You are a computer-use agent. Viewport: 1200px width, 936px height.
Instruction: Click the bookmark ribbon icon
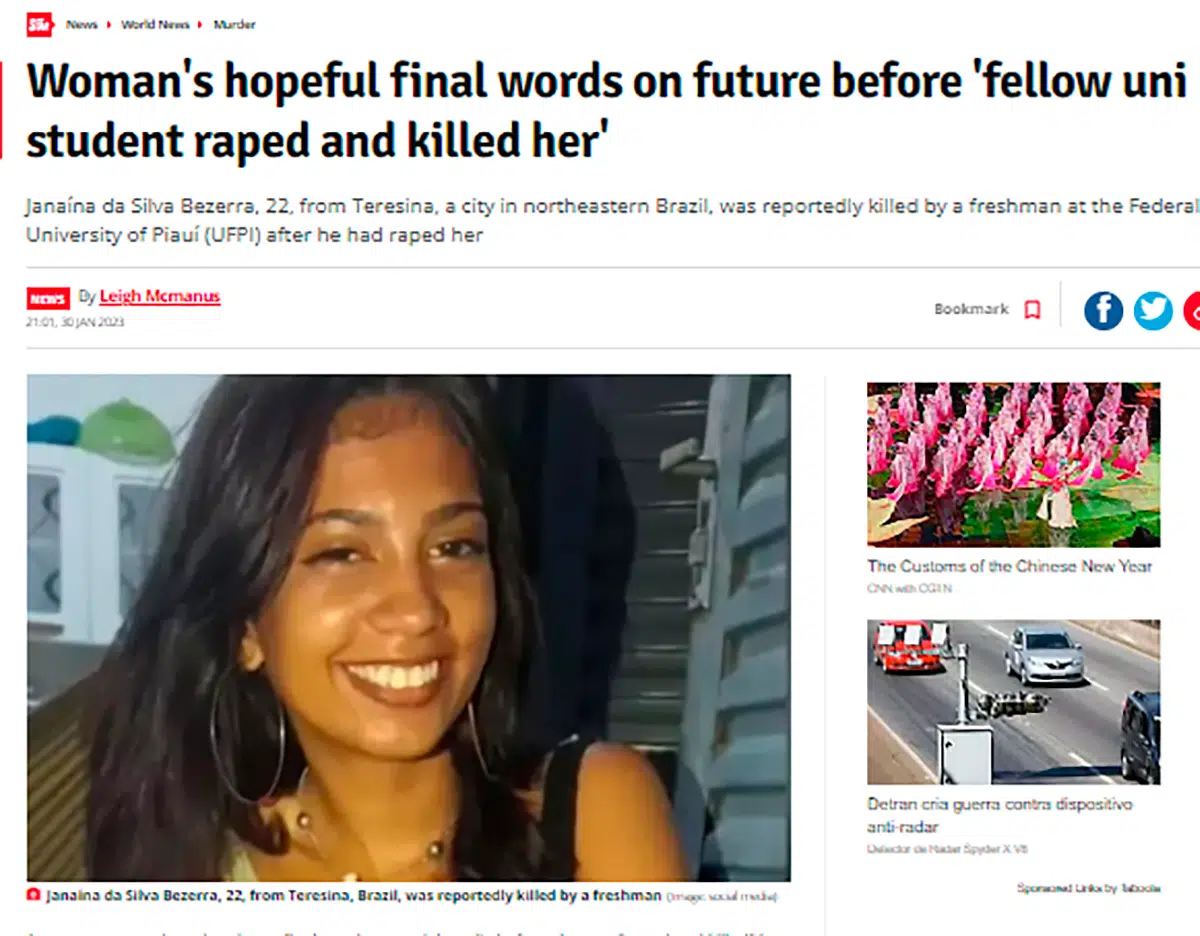pos(1033,310)
